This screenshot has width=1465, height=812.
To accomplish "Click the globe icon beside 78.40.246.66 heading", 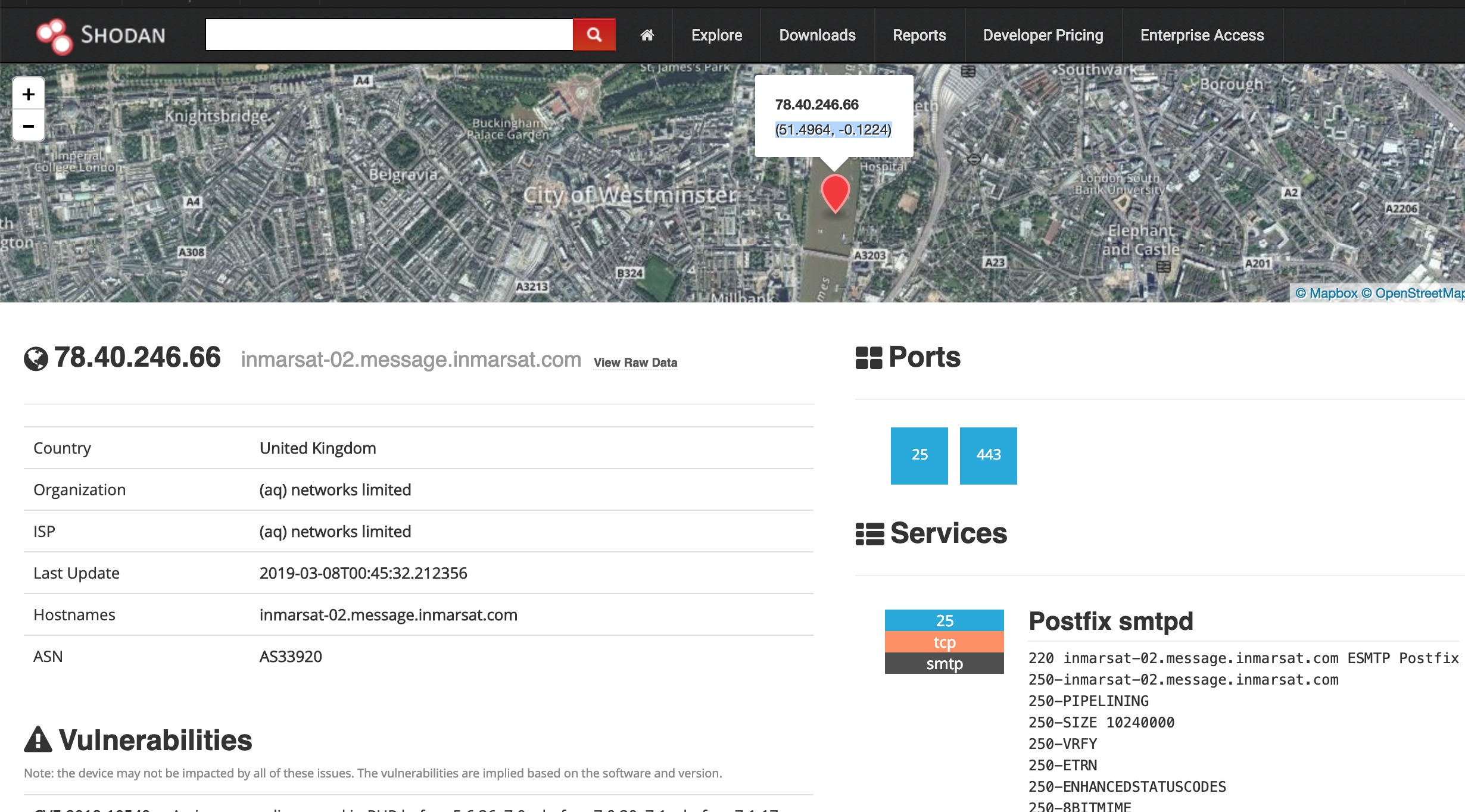I will 36,358.
